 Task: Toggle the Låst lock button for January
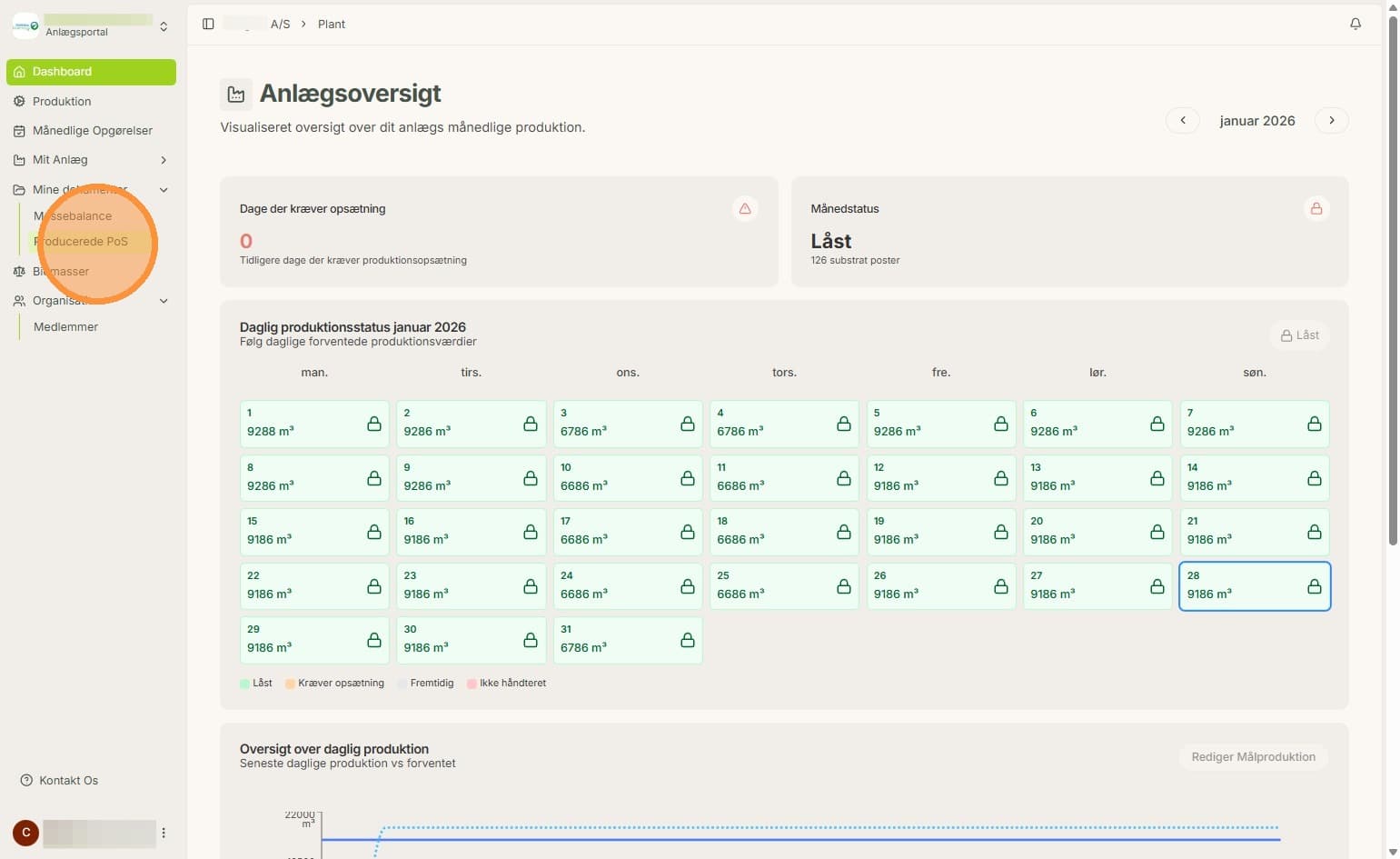pos(1299,335)
